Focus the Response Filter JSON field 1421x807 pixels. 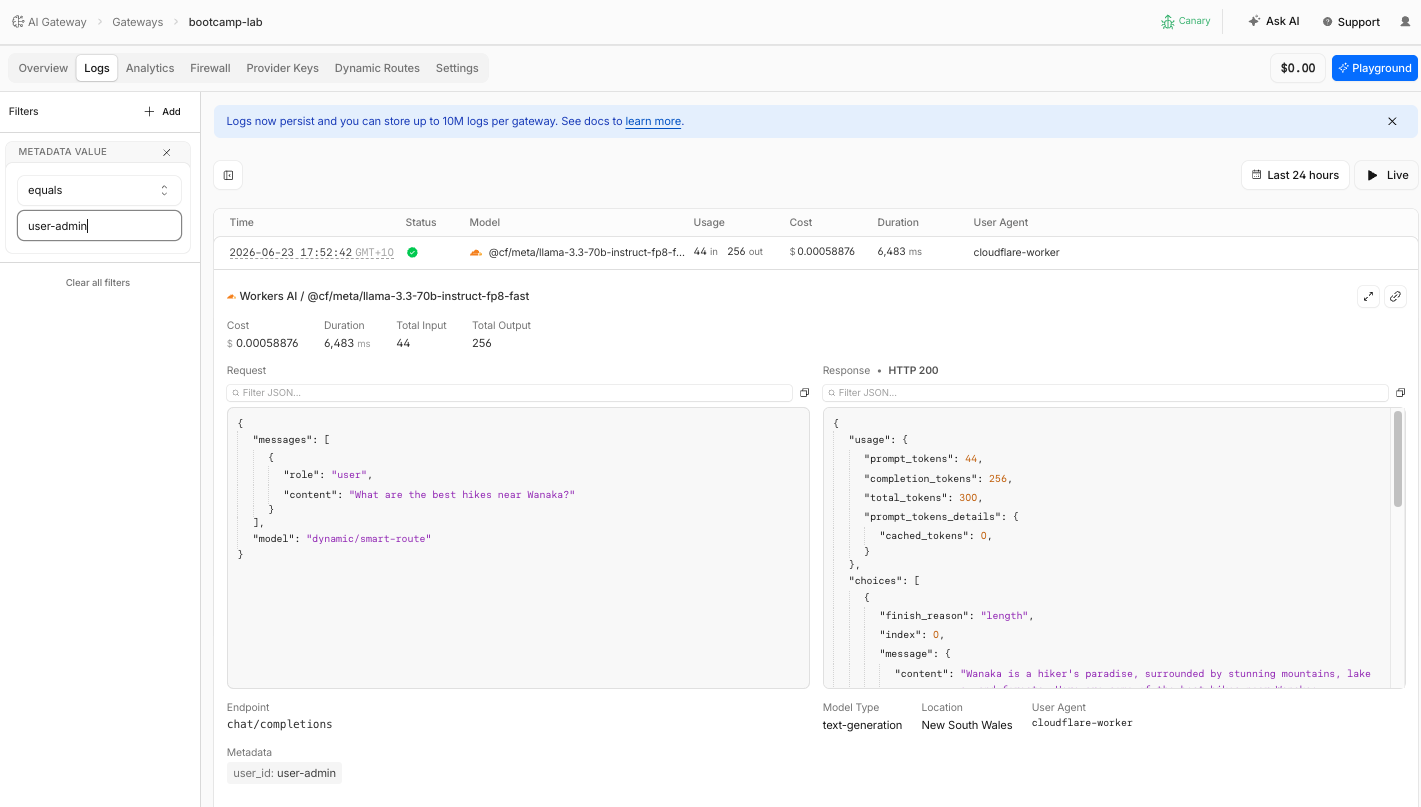tap(1105, 393)
